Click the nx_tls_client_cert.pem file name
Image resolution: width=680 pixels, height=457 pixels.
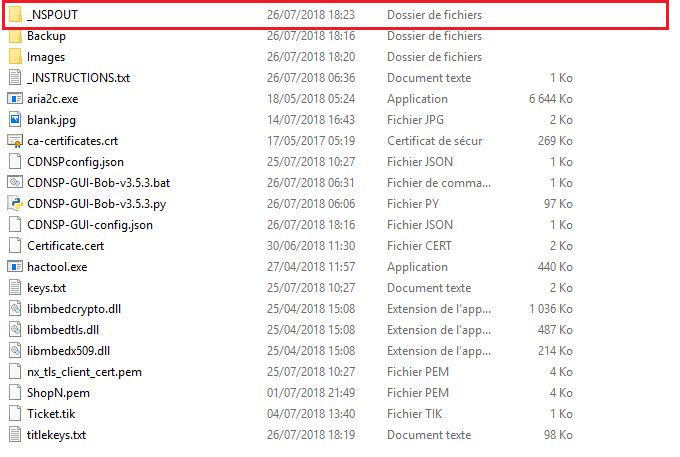[x=84, y=372]
